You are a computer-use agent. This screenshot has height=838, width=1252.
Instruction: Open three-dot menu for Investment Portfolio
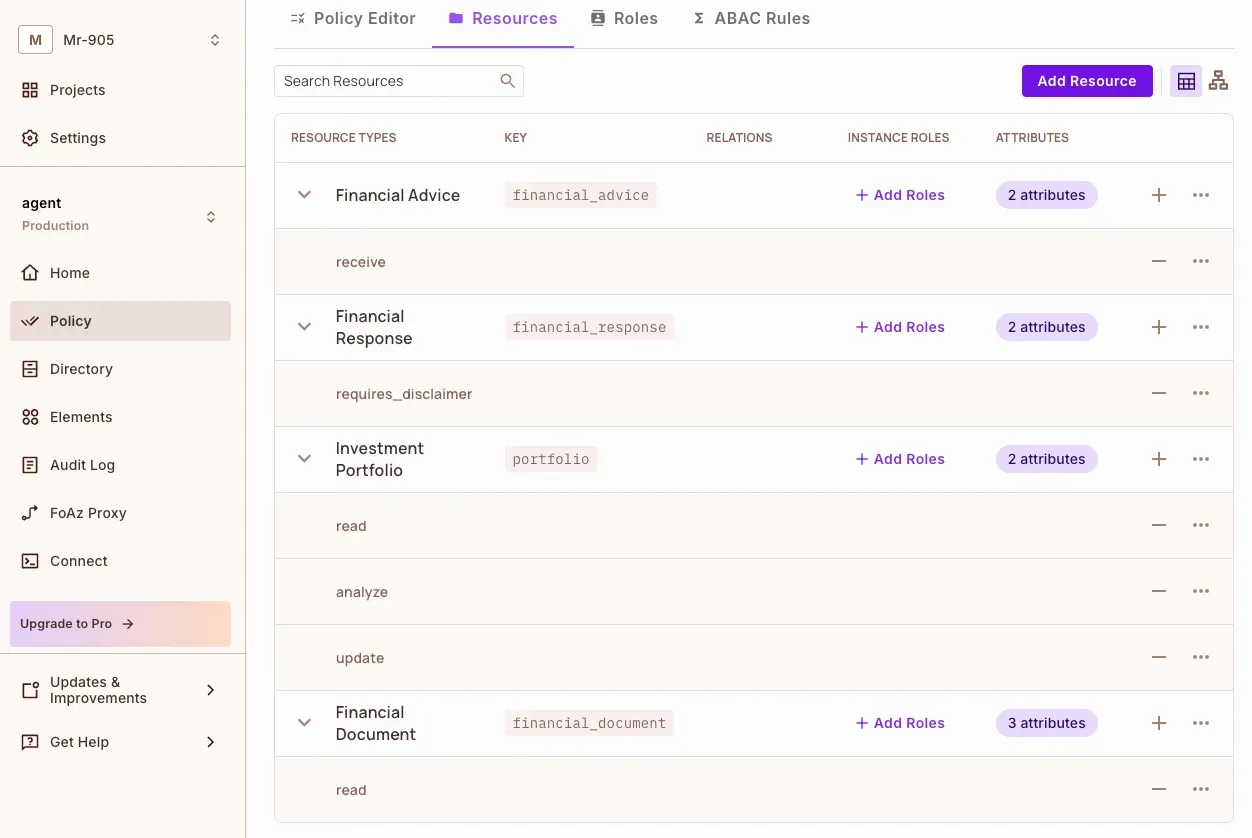pos(1201,460)
